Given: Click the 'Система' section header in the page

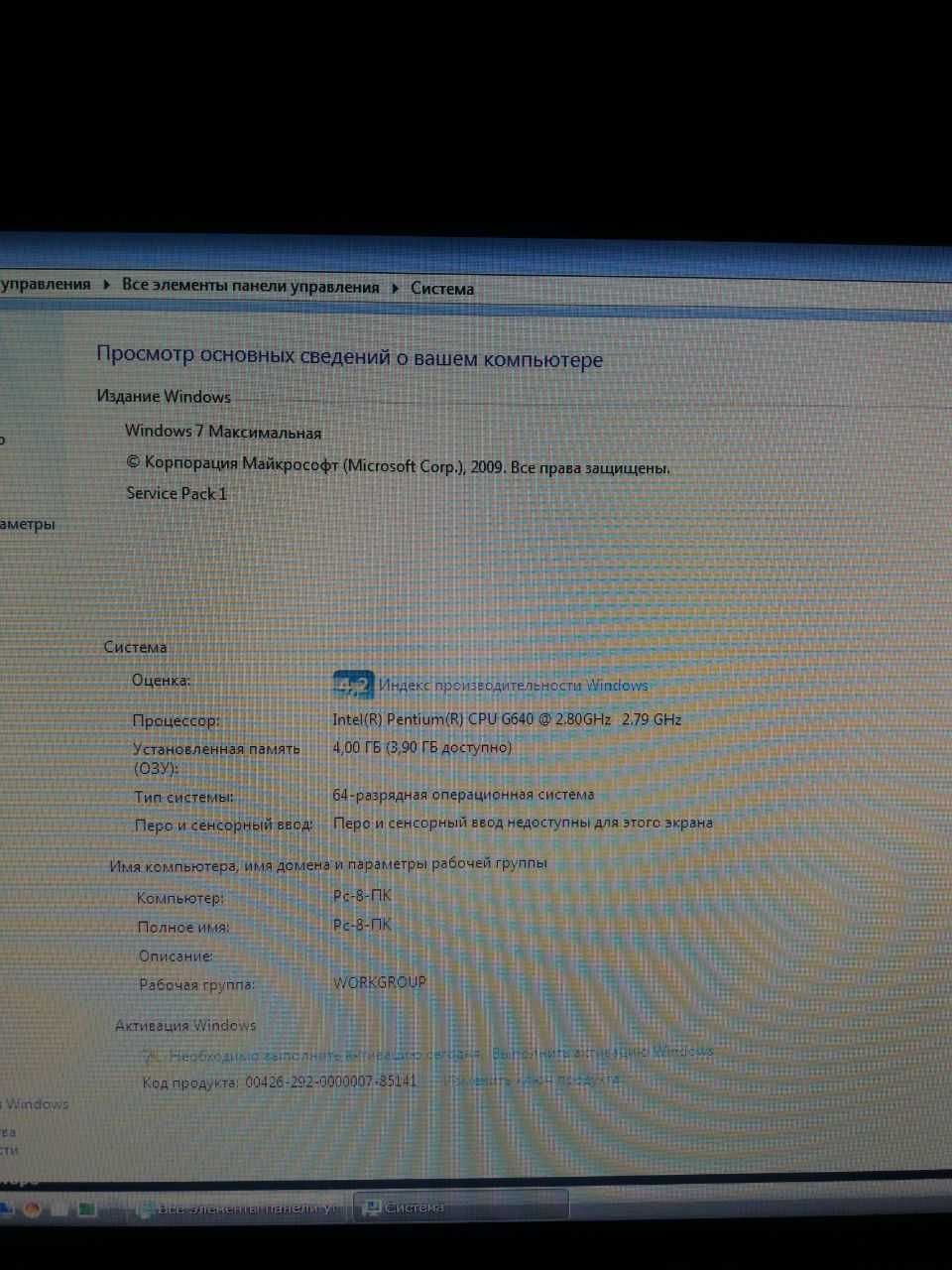Looking at the screenshot, I should click(136, 647).
